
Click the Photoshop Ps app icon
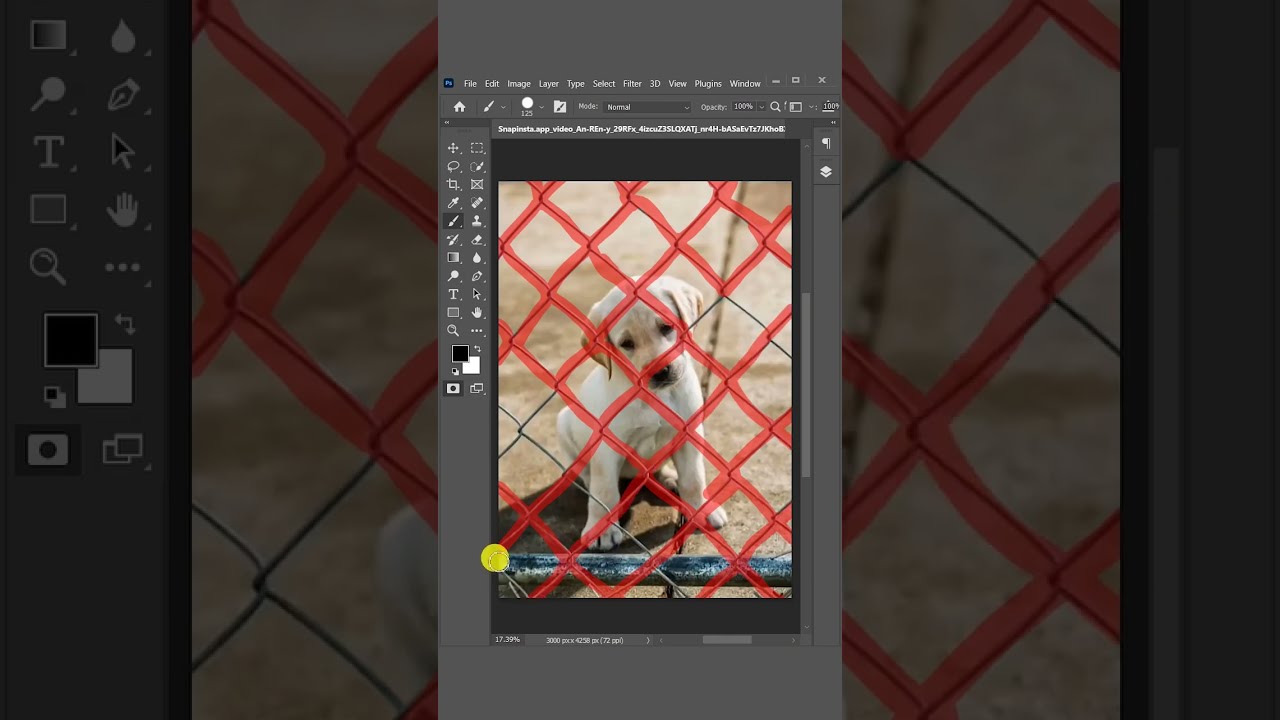(x=449, y=83)
